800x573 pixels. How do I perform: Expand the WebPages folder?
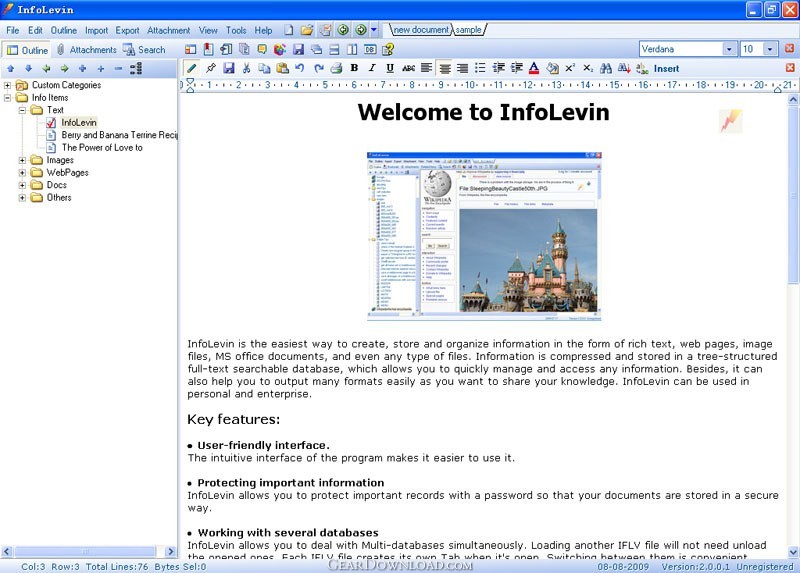pyautogui.click(x=22, y=172)
